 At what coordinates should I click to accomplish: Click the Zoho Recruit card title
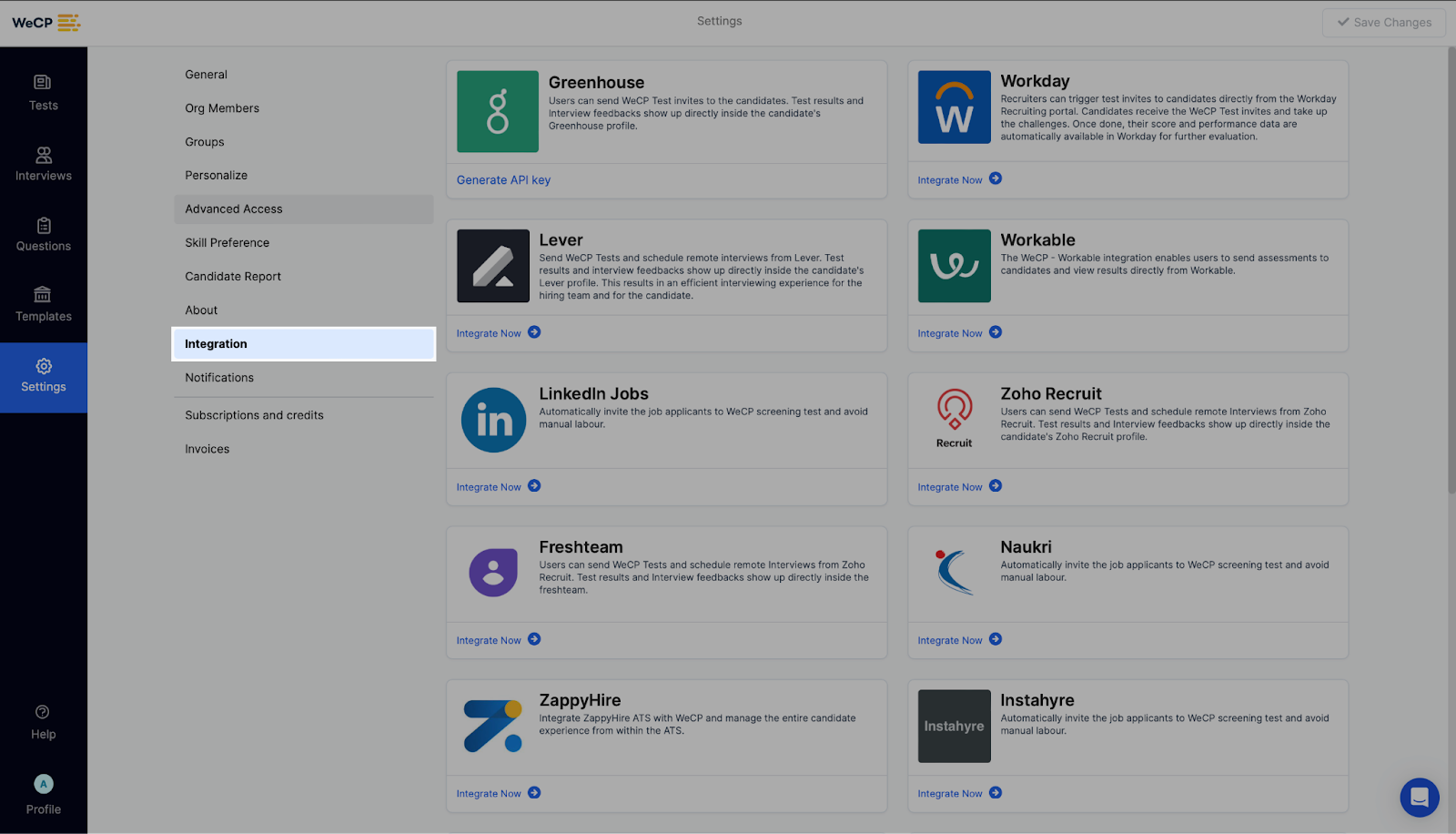click(x=1051, y=393)
